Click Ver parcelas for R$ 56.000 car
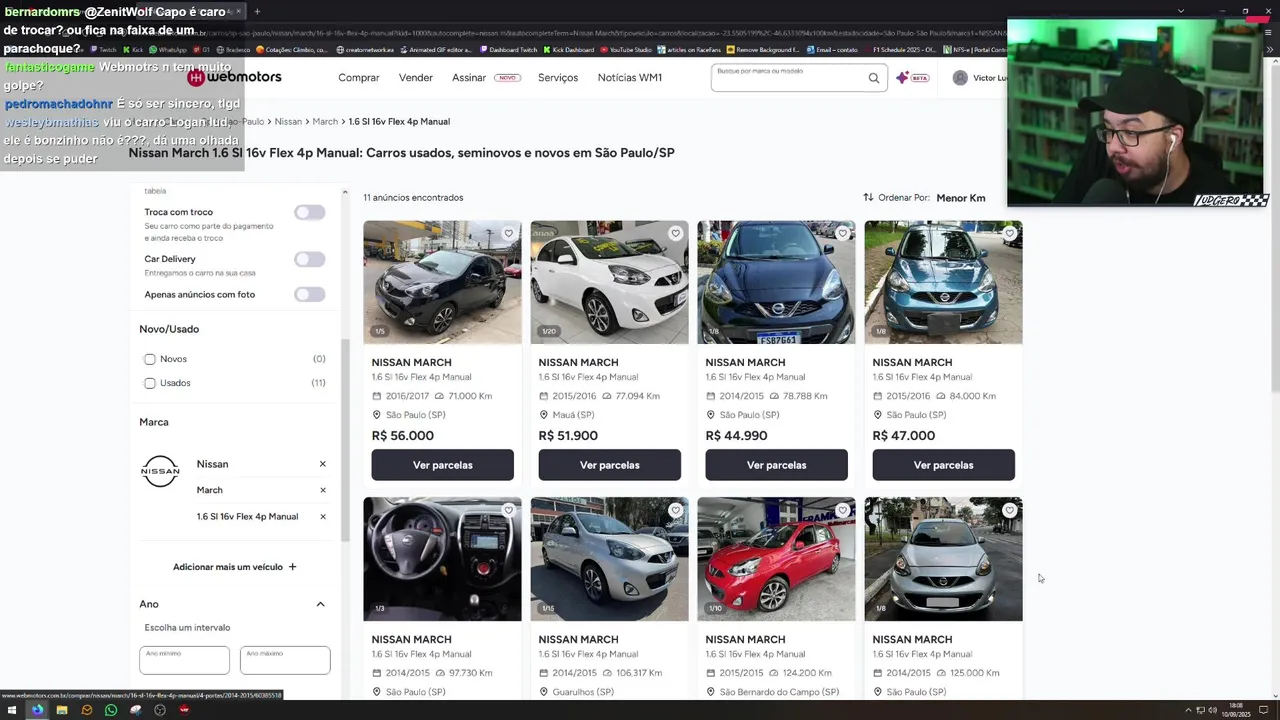 tap(442, 465)
